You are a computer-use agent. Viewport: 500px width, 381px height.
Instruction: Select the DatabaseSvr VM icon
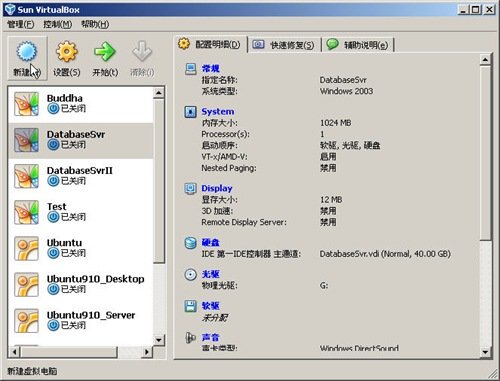coord(26,140)
